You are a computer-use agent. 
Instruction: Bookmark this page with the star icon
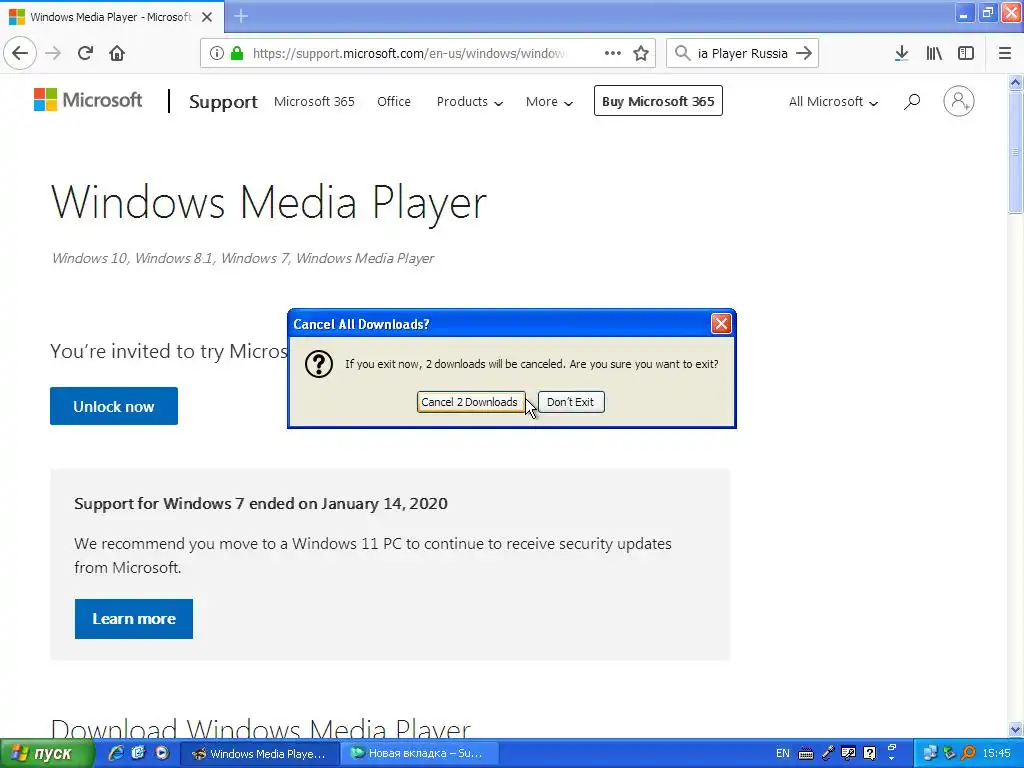tap(641, 53)
